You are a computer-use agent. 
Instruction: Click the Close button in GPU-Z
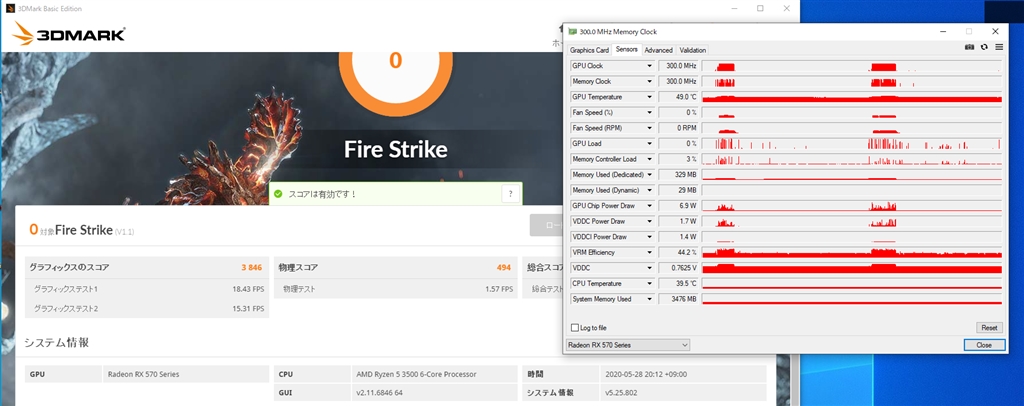point(984,345)
